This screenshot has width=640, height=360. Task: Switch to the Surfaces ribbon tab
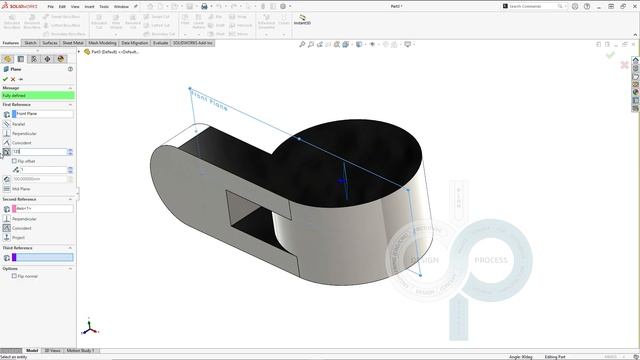pyautogui.click(x=50, y=43)
